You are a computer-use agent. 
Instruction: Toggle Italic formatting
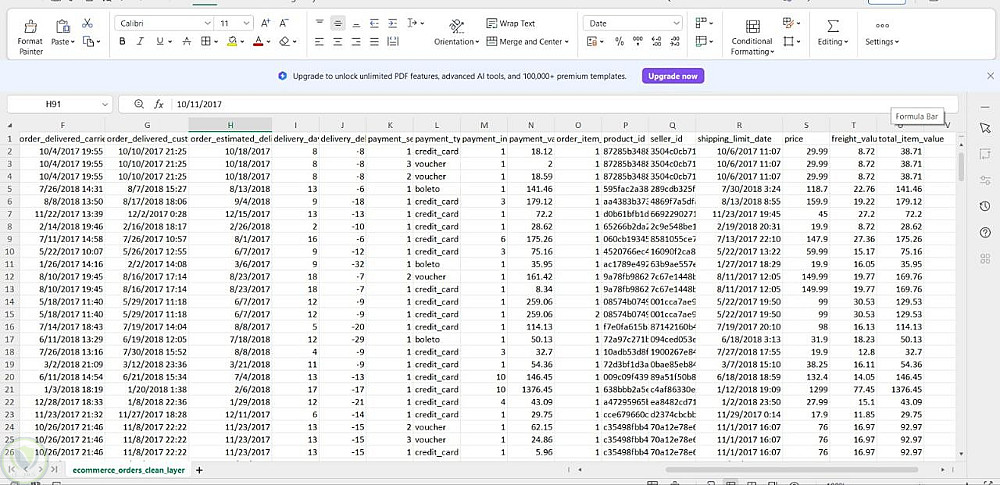(140, 41)
